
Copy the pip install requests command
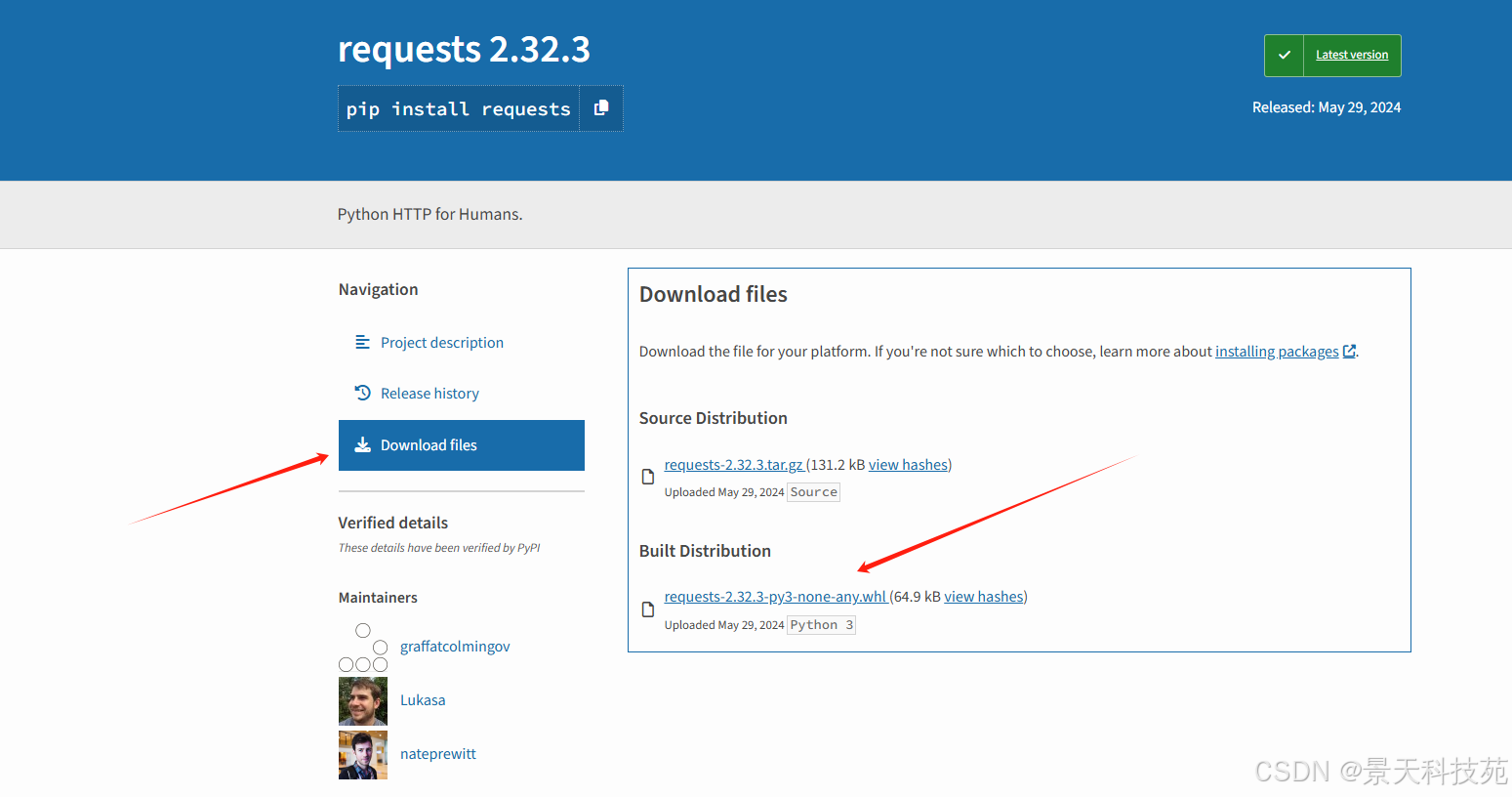pyautogui.click(x=601, y=108)
